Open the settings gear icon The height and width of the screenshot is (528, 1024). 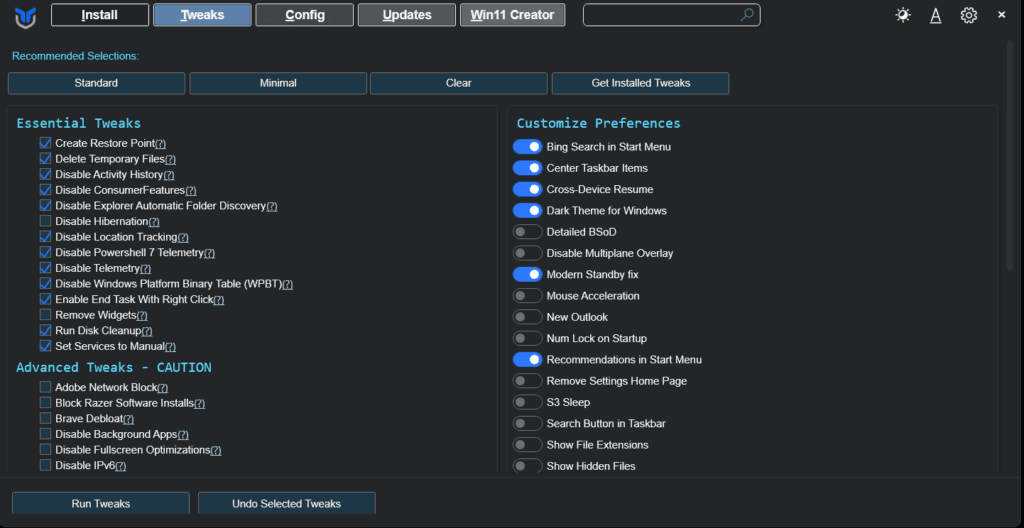[x=968, y=15]
